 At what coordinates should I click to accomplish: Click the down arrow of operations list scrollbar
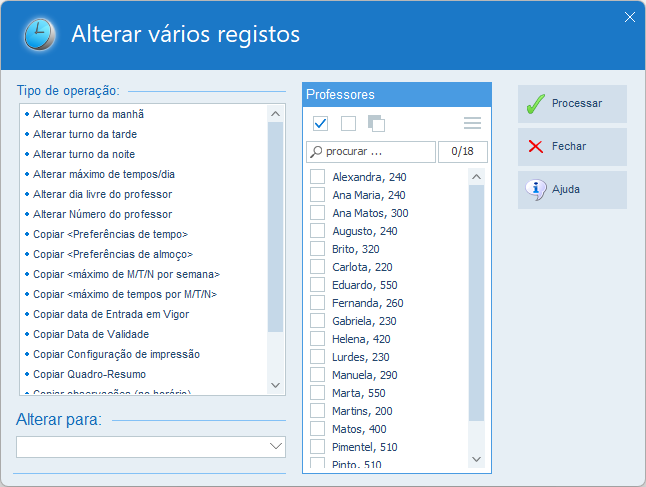pyautogui.click(x=276, y=384)
